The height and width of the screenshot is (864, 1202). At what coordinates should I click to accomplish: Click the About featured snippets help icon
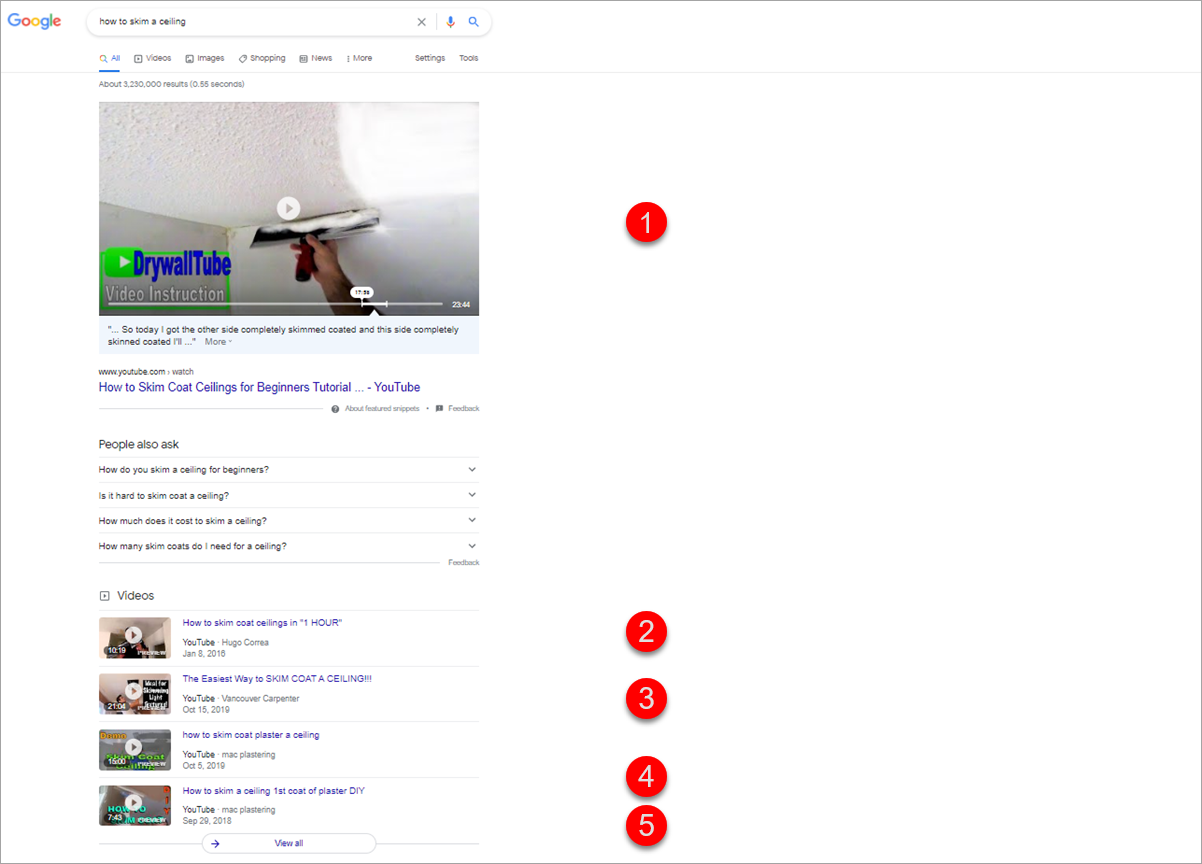pyautogui.click(x=335, y=409)
